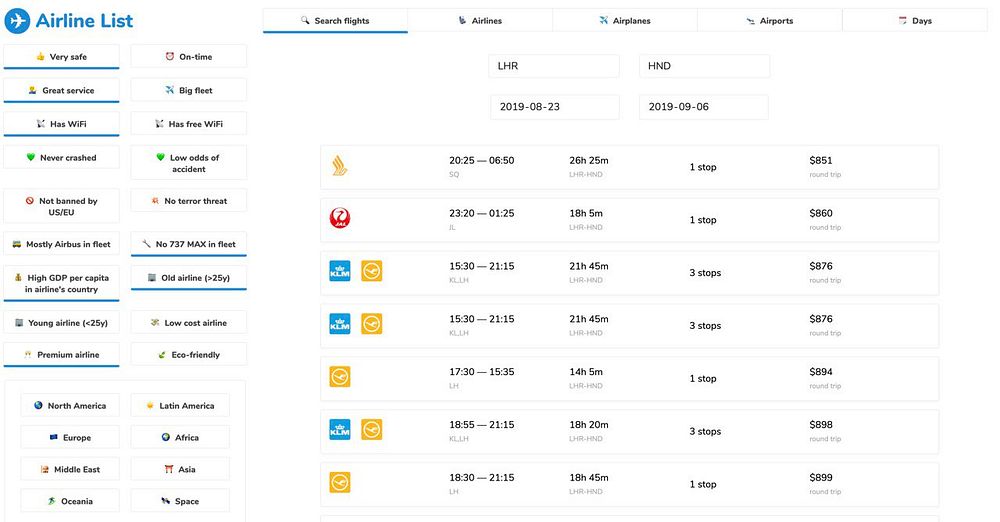Image resolution: width=1000 pixels, height=522 pixels.
Task: Select the Space region
Action: pyautogui.click(x=180, y=501)
